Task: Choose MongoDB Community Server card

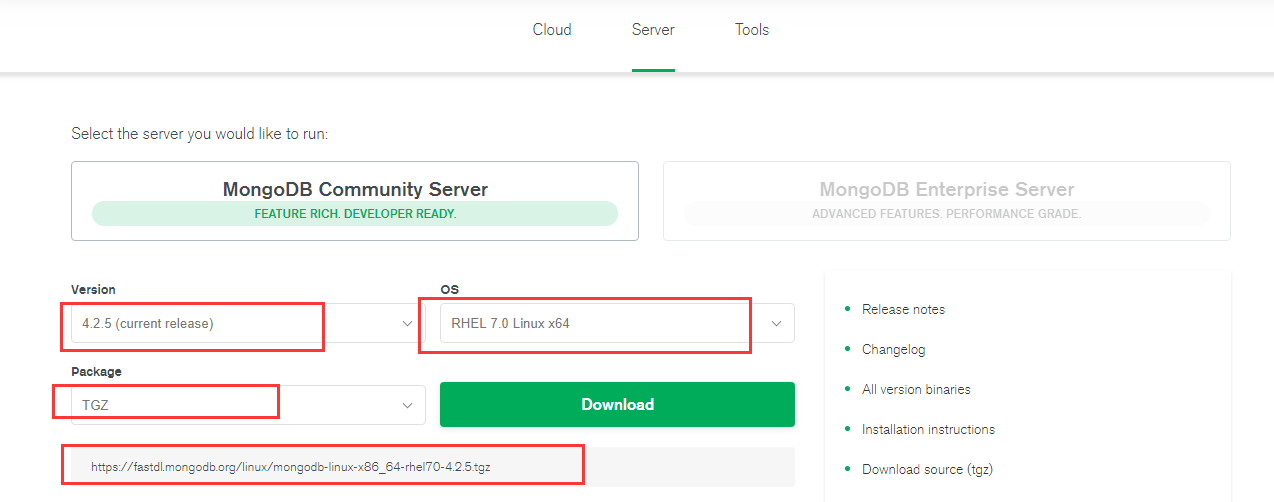Action: 355,201
